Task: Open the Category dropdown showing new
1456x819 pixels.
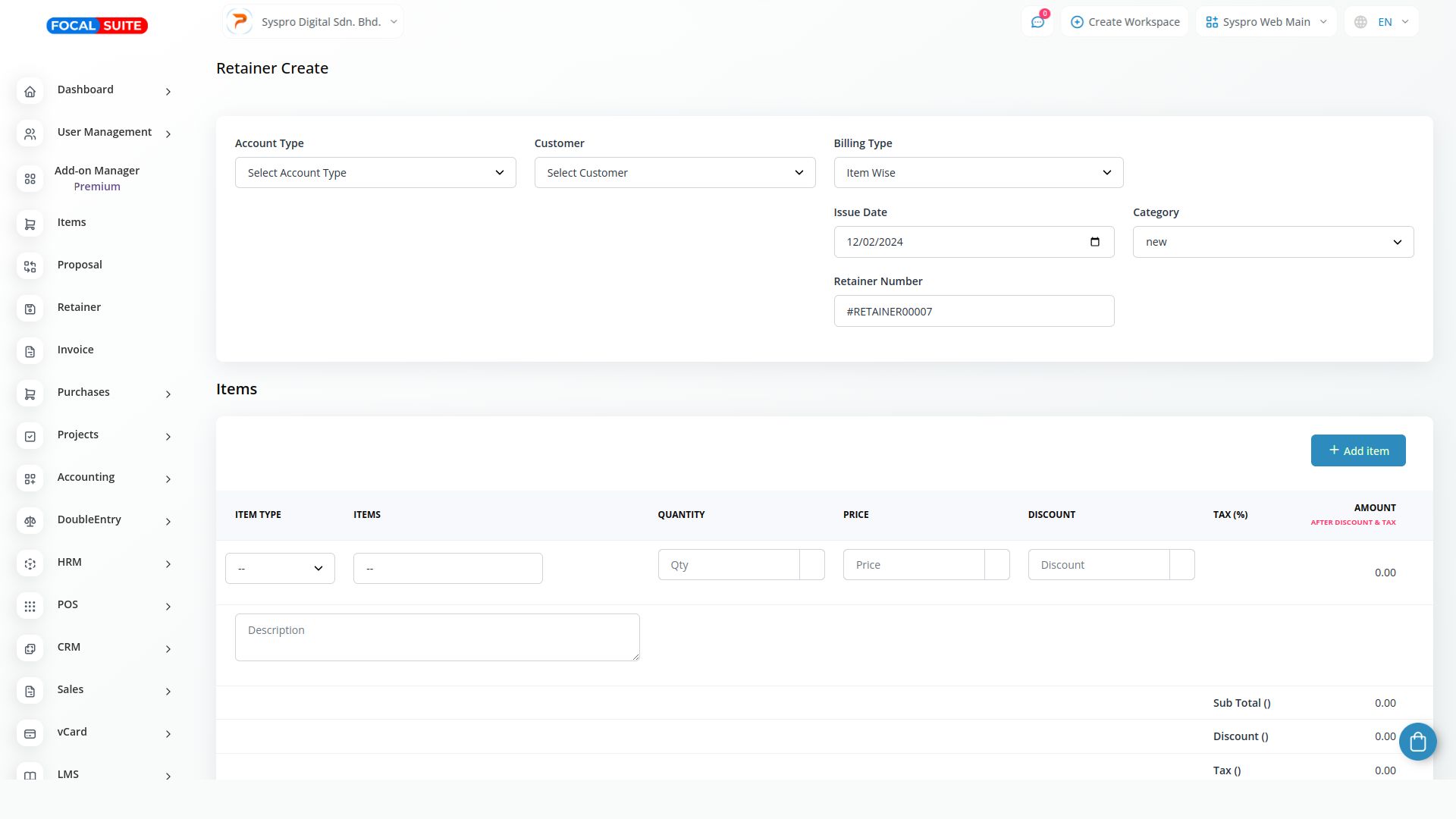Action: click(1272, 242)
